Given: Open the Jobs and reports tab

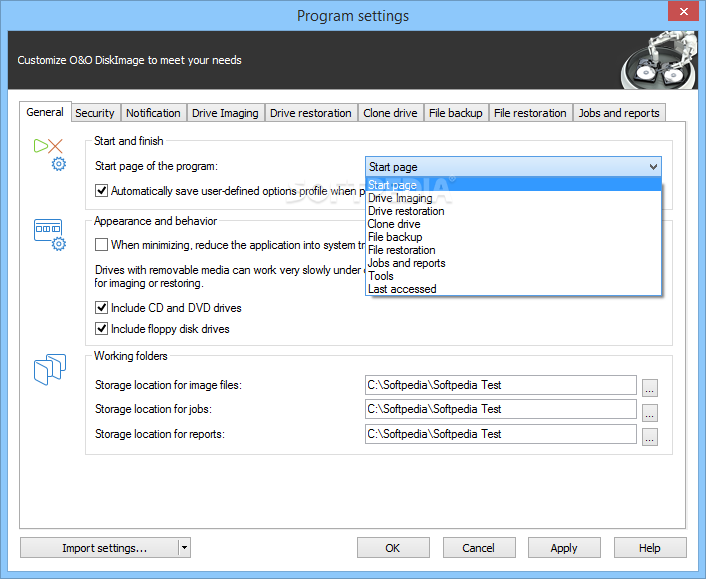Looking at the screenshot, I should point(619,113).
